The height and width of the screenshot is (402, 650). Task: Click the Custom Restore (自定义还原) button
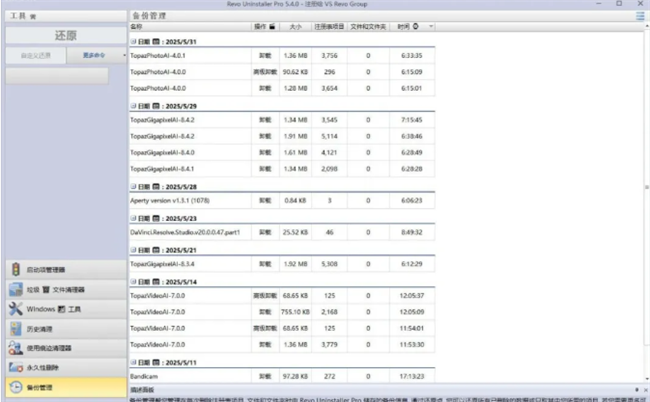click(36, 55)
